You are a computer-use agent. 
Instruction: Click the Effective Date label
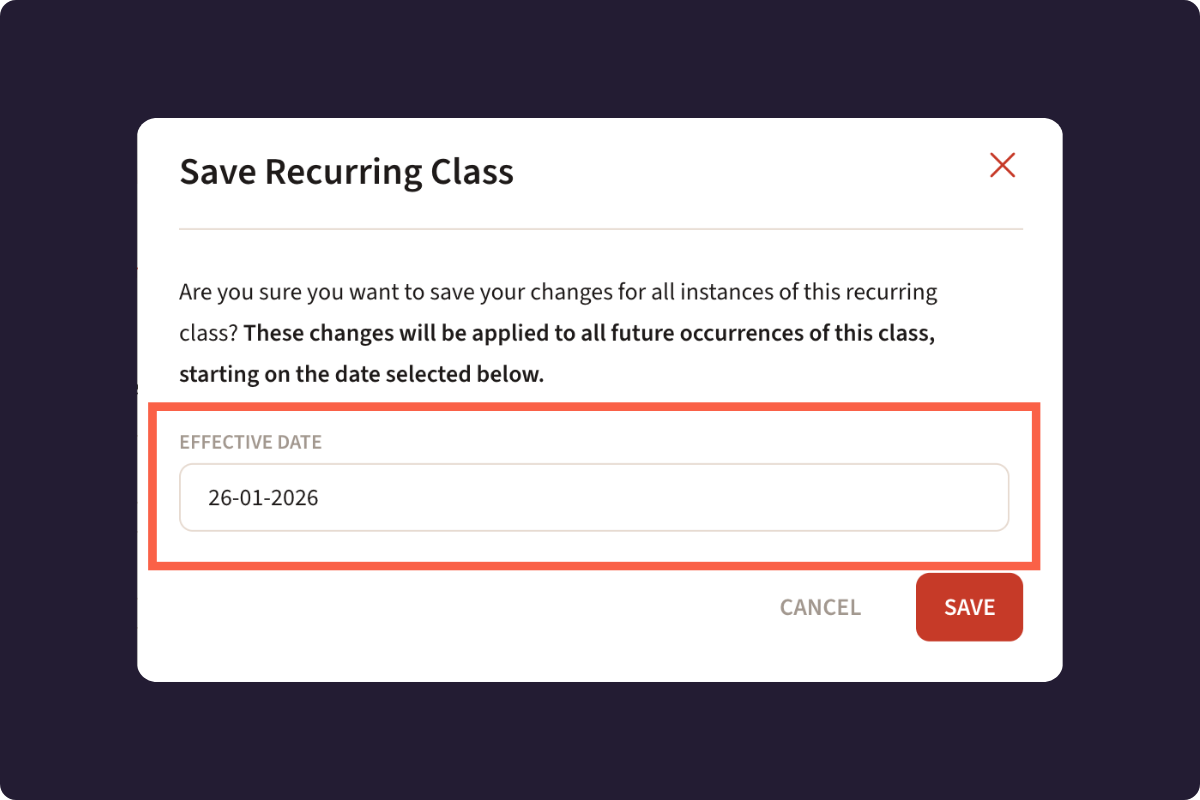tap(250, 441)
